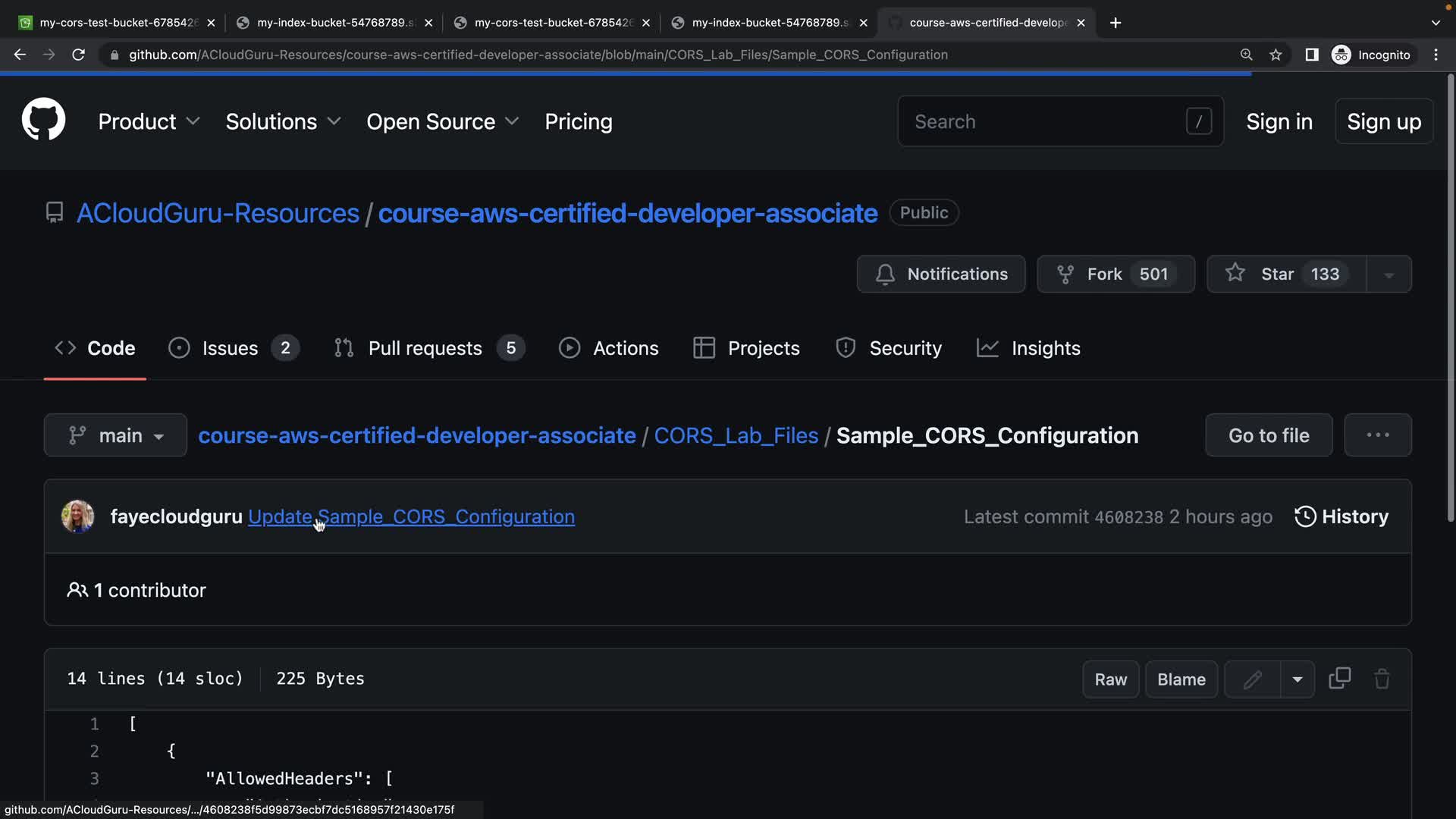Open the three-dot more options button
The height and width of the screenshot is (819, 1456).
(x=1377, y=435)
